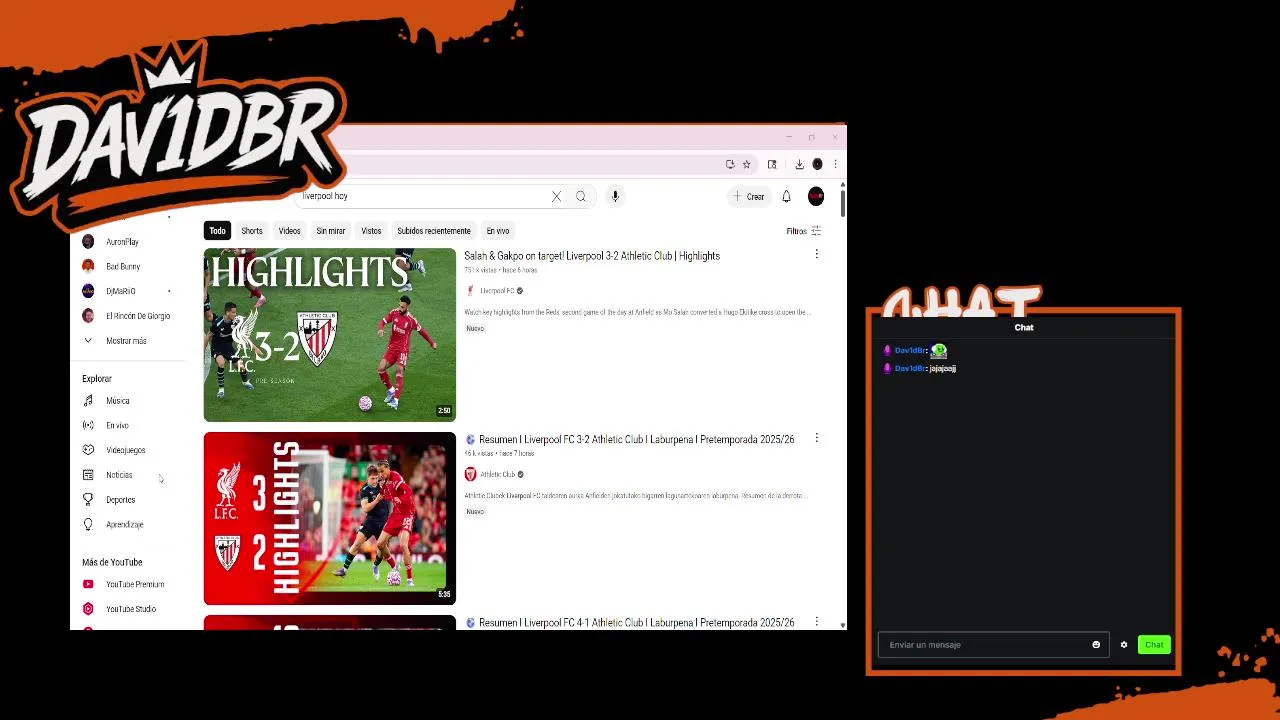Select the Videos filter chip
Image resolution: width=1280 pixels, height=720 pixels.
point(289,231)
